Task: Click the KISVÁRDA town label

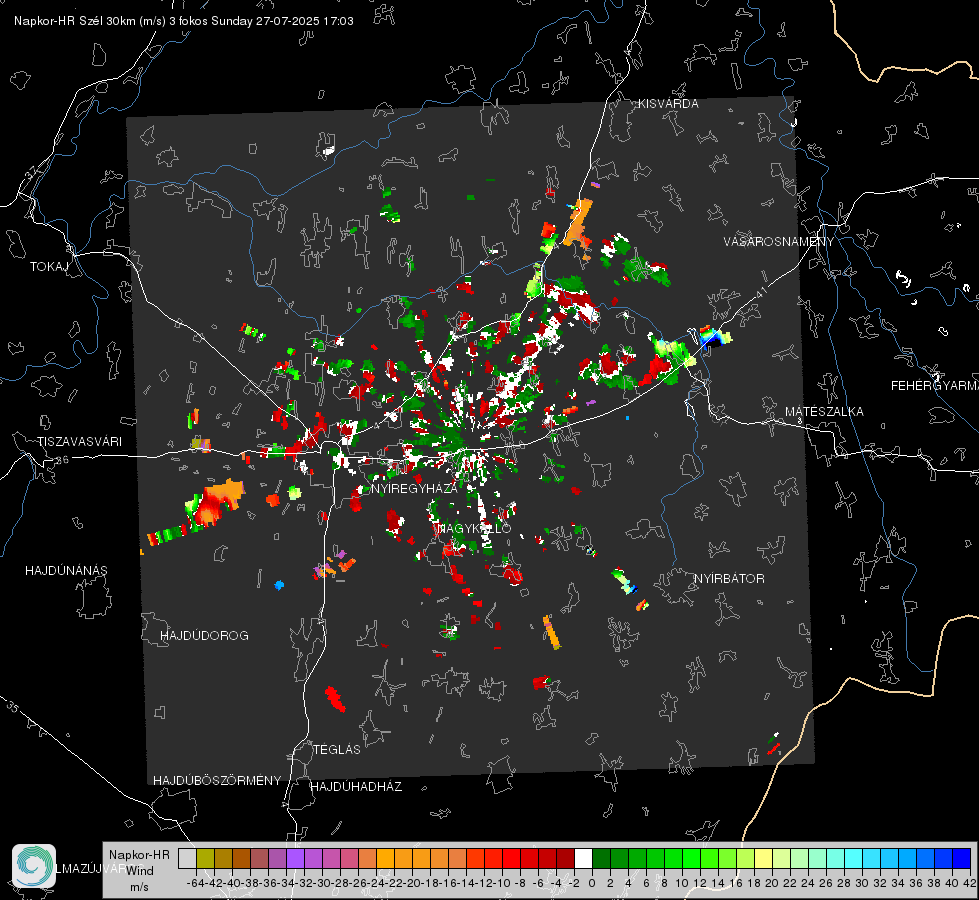Action: (668, 104)
